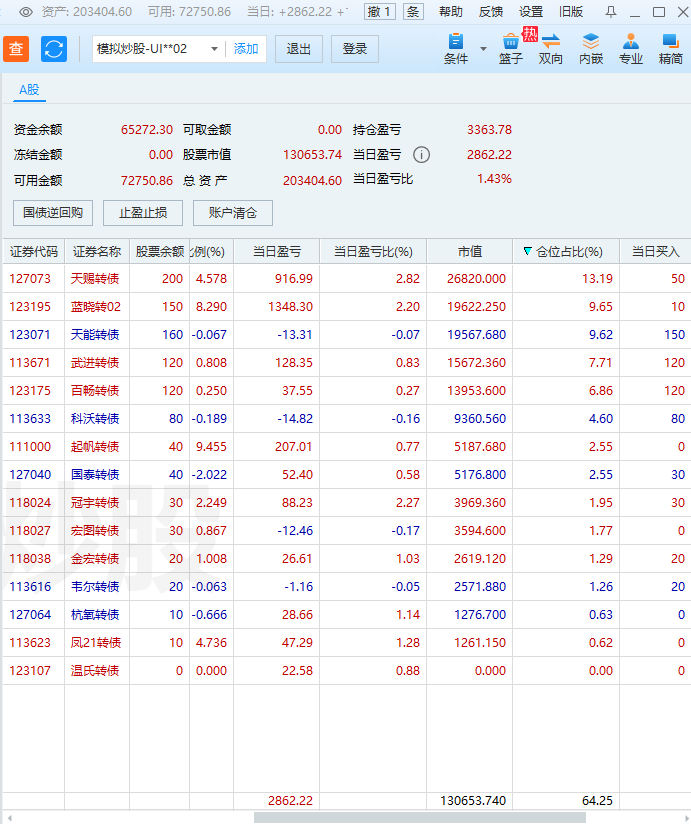The image size is (691, 824).
Task: Open the 篮子 basket trading tool
Action: (x=511, y=49)
